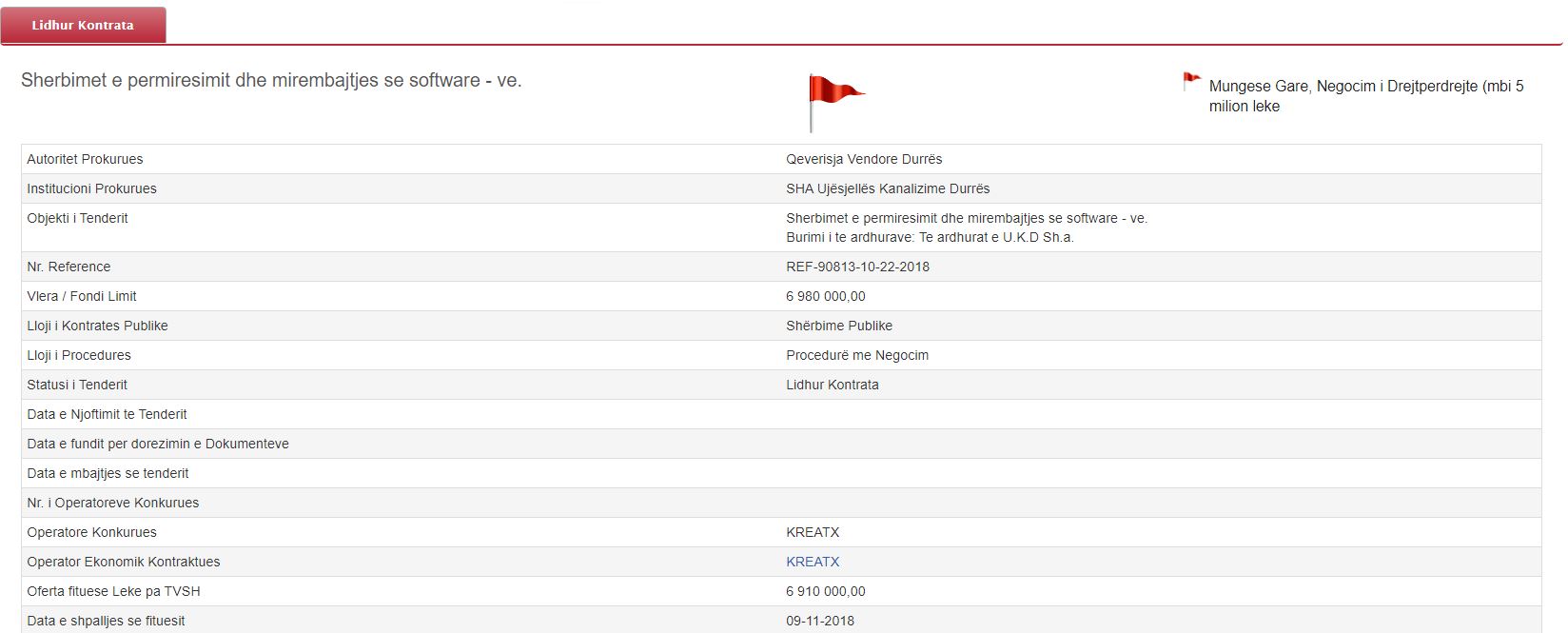Click the Autoritet Prokurues label

click(85, 159)
